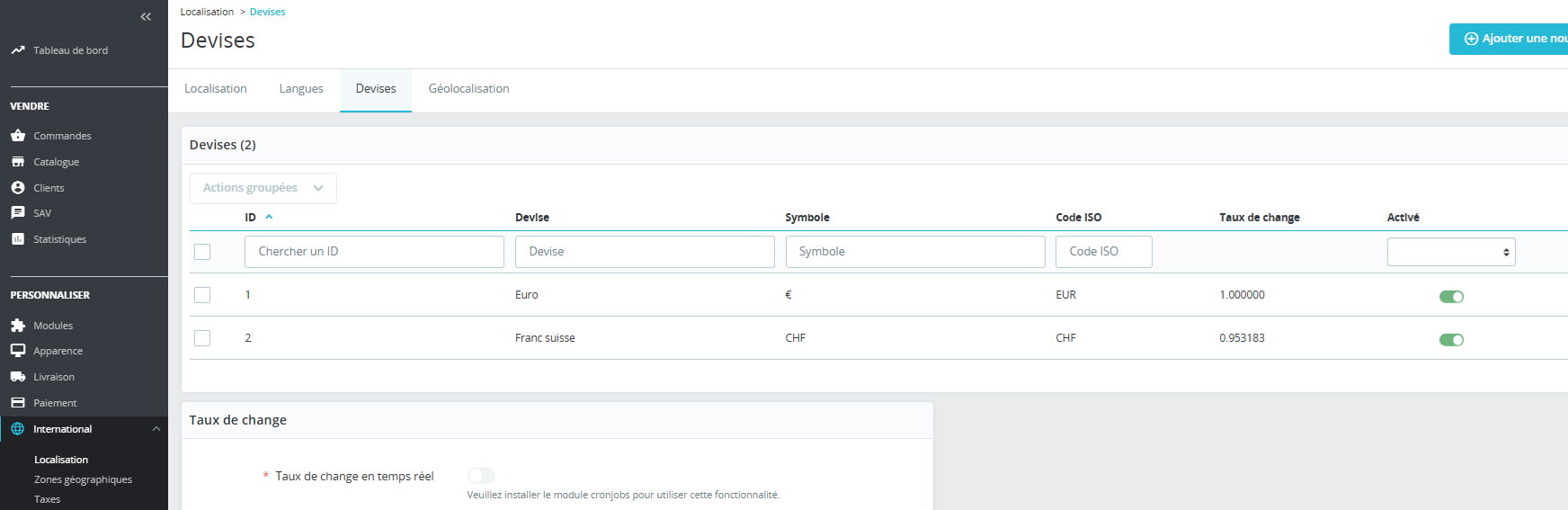This screenshot has height=510, width=1568.
Task: Switch to the Langues tab
Action: (301, 89)
